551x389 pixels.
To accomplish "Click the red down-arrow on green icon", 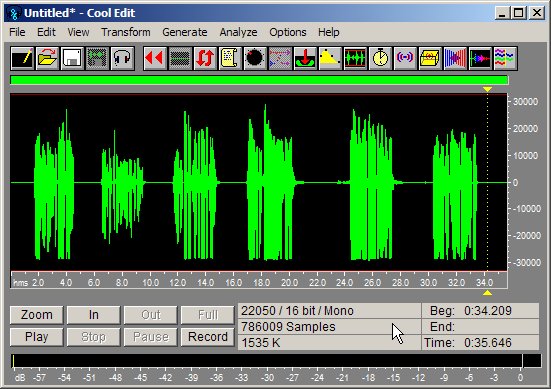I will [x=305, y=58].
